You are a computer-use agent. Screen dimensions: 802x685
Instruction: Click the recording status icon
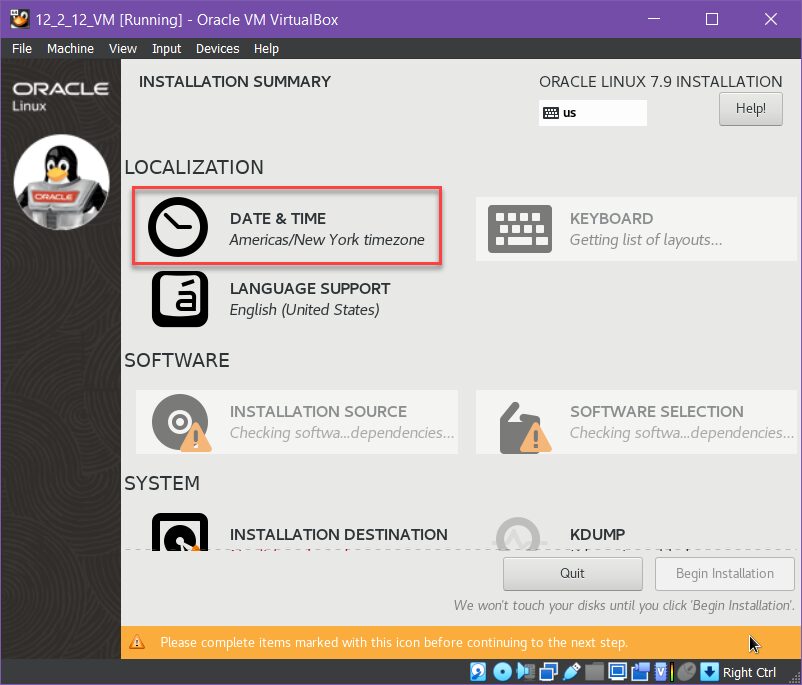coord(640,672)
